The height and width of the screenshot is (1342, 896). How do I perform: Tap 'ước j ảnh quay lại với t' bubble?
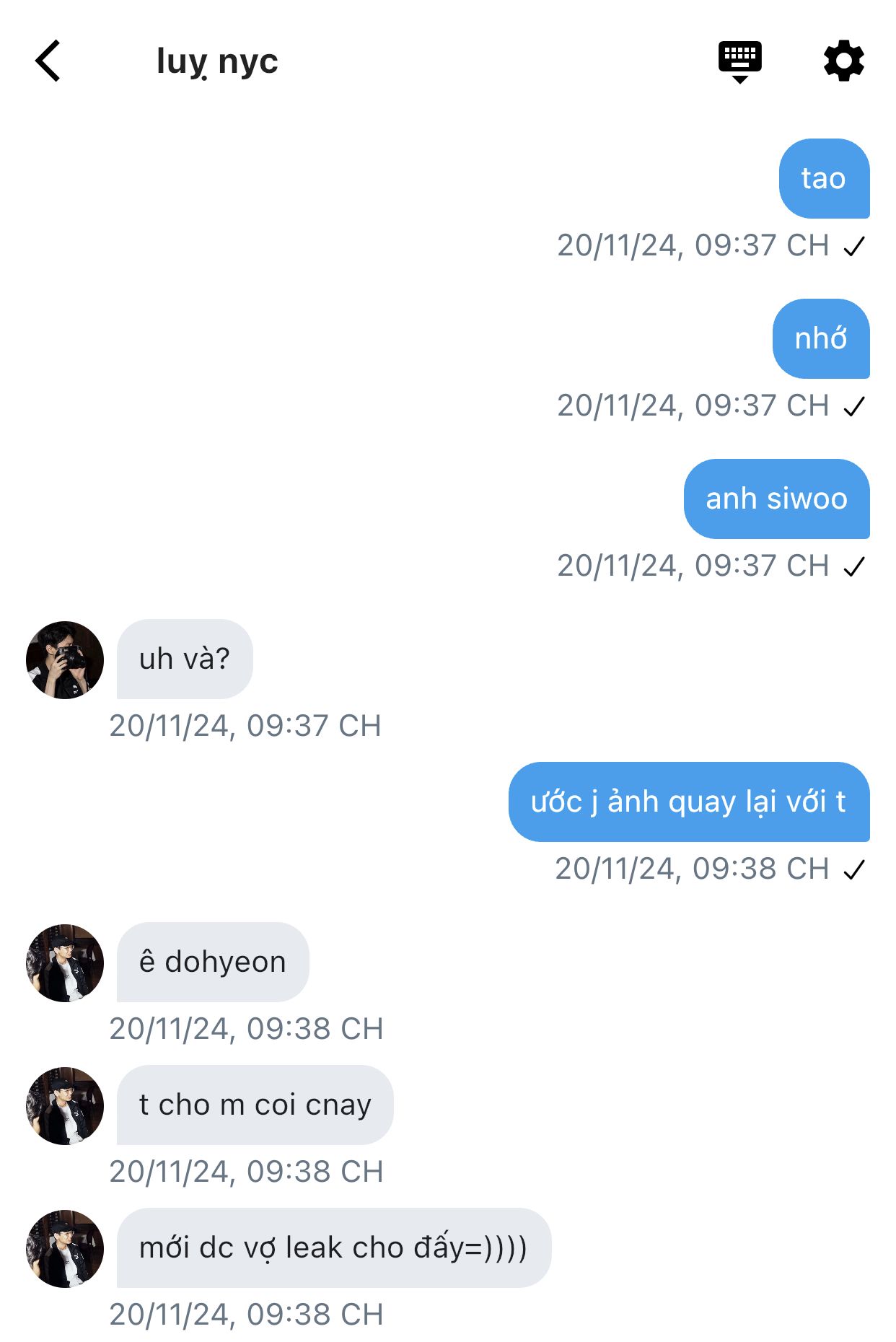pos(689,802)
